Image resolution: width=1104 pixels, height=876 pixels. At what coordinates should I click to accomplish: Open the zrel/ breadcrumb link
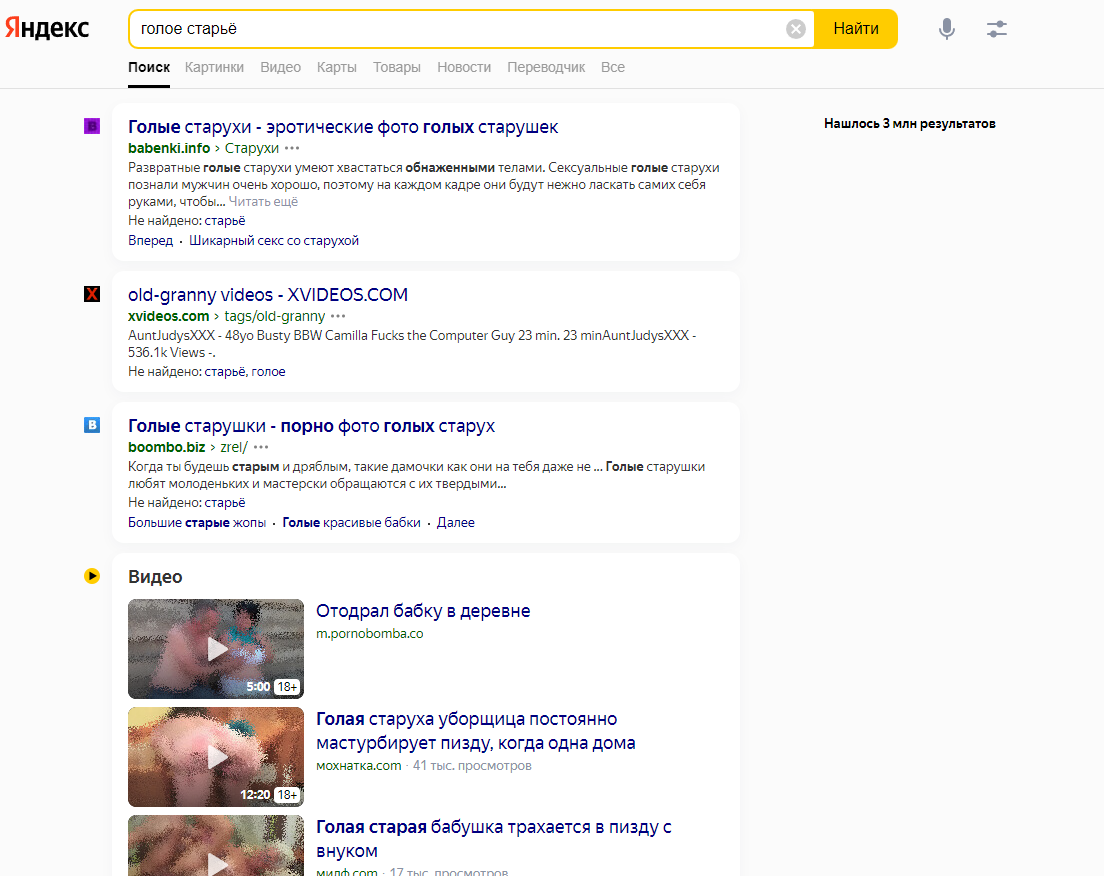point(234,447)
